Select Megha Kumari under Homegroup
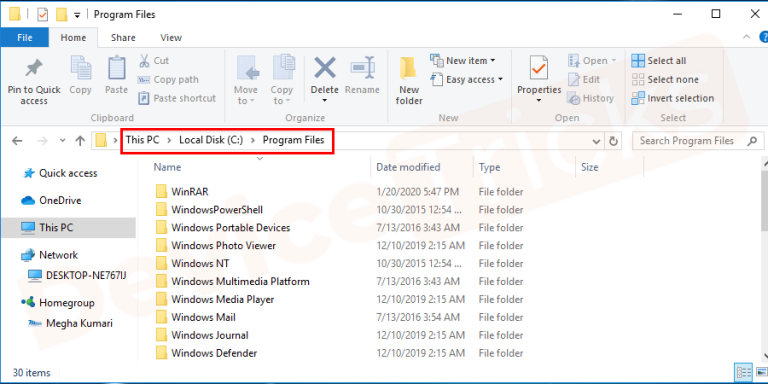This screenshot has width=768, height=384. 71,323
